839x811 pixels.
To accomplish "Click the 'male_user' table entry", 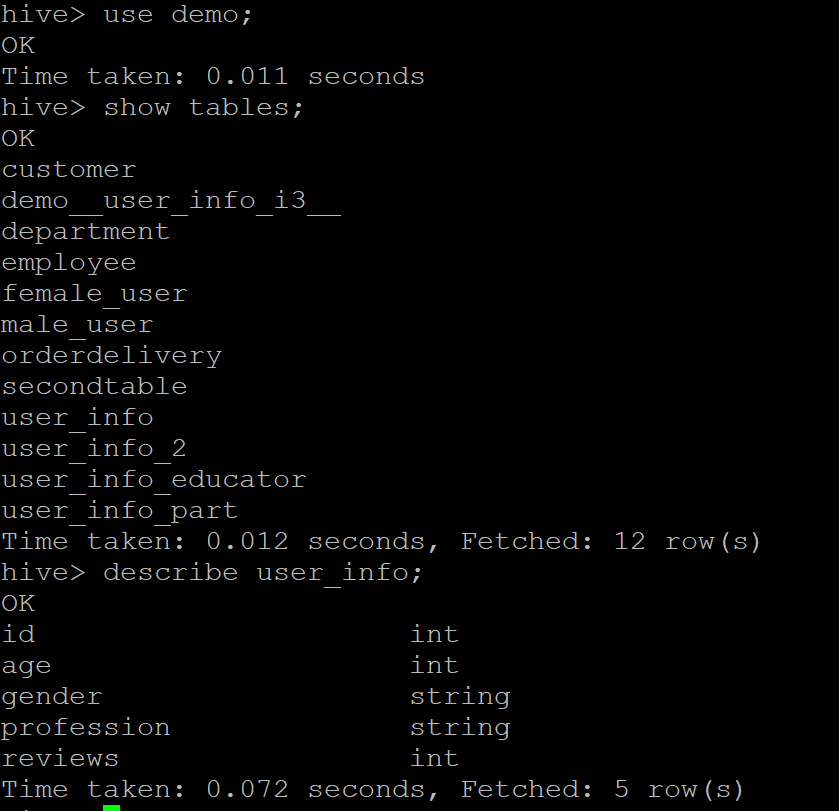I will pyautogui.click(x=78, y=325).
